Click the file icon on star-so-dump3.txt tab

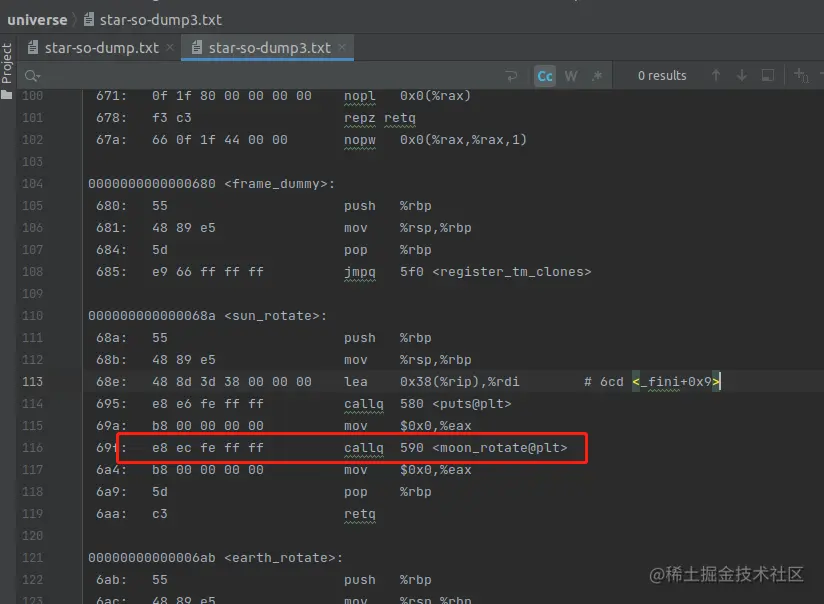coord(194,46)
